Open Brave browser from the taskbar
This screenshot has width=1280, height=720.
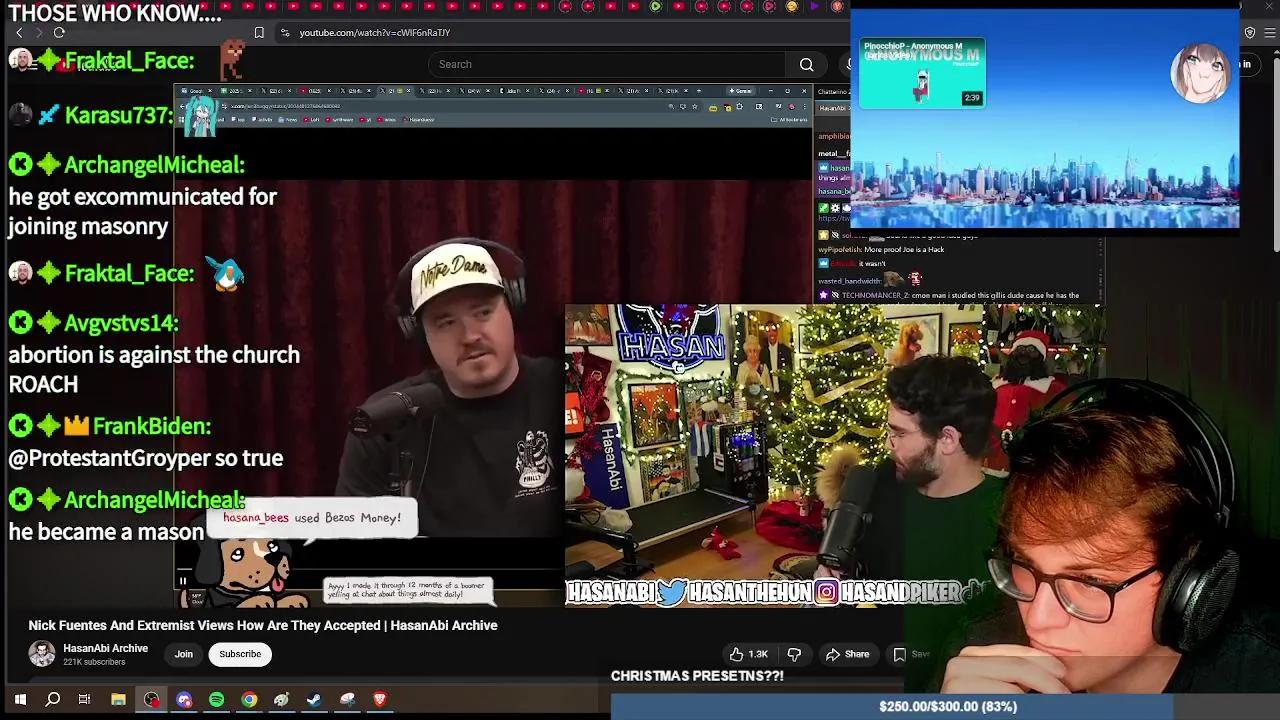coord(380,700)
